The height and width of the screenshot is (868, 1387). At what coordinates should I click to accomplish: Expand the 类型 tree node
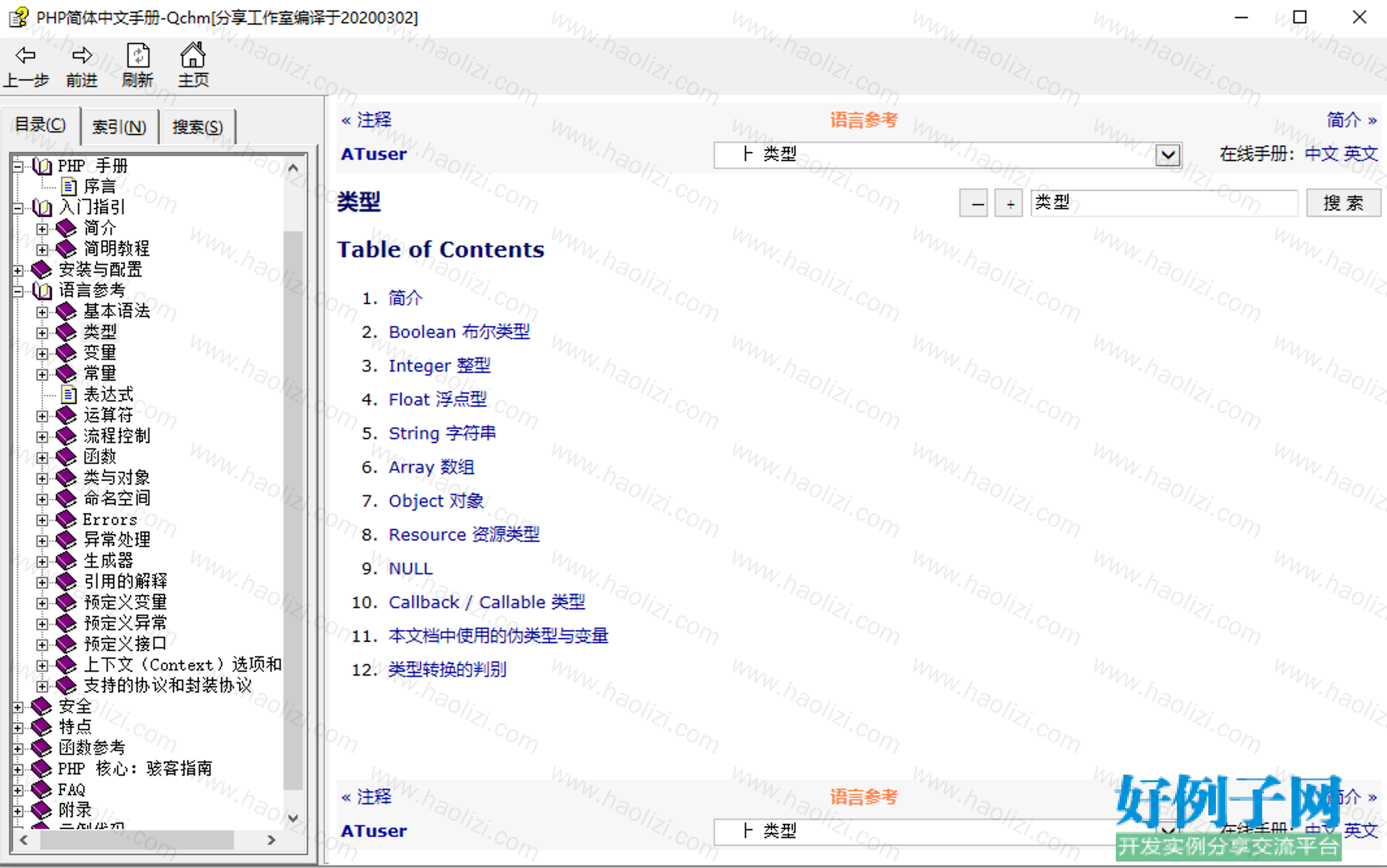42,333
